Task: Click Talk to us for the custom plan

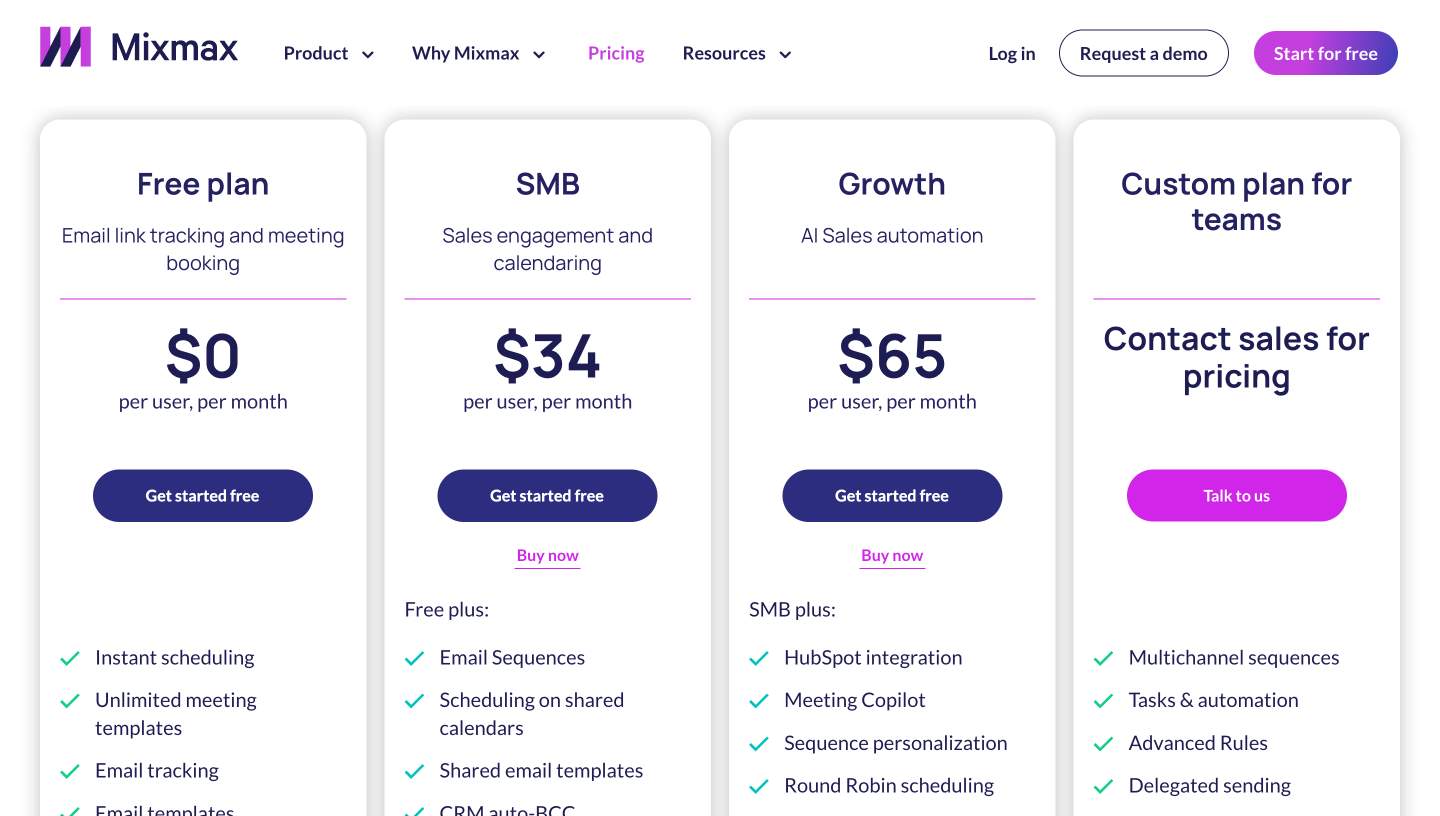Action: (1236, 495)
